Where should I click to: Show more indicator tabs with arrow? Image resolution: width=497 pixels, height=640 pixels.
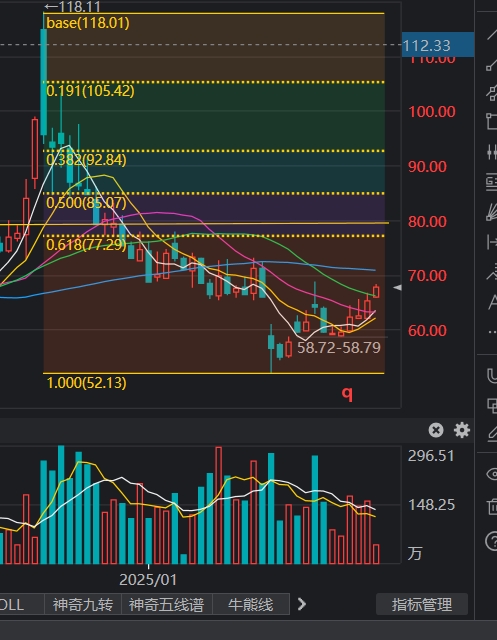click(x=302, y=604)
